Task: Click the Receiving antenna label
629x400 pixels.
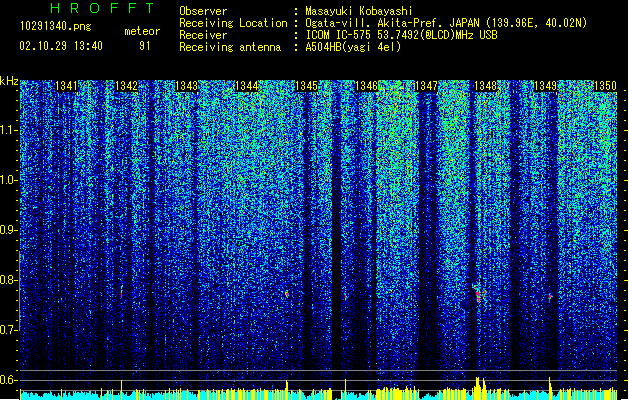Action: (230, 47)
